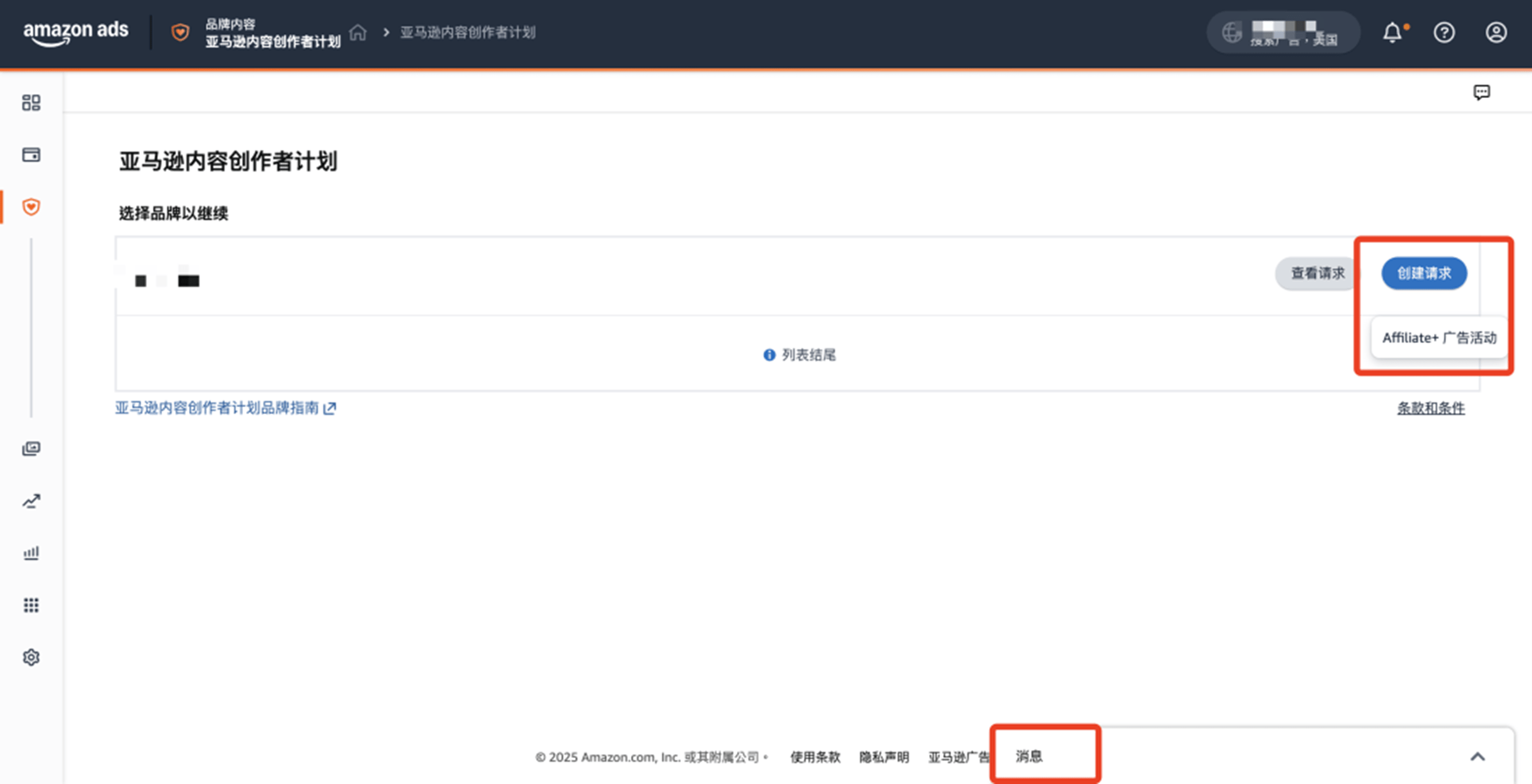Open the brand content shield icon in header
Viewport: 1532px width, 784px height.
(180, 32)
